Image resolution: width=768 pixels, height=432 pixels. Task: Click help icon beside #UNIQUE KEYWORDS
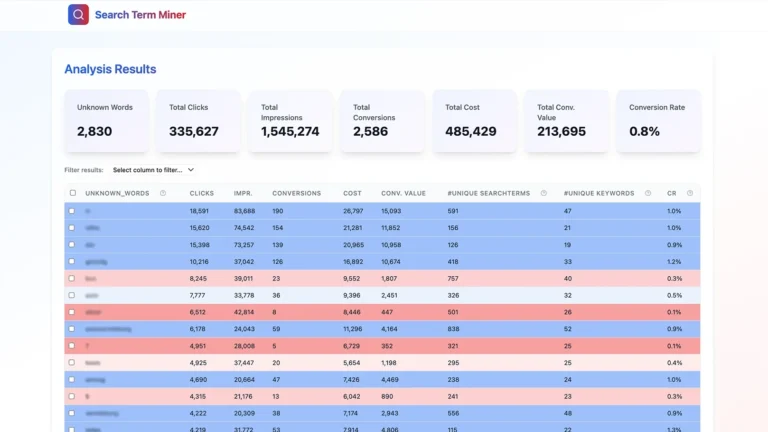pyautogui.click(x=648, y=193)
